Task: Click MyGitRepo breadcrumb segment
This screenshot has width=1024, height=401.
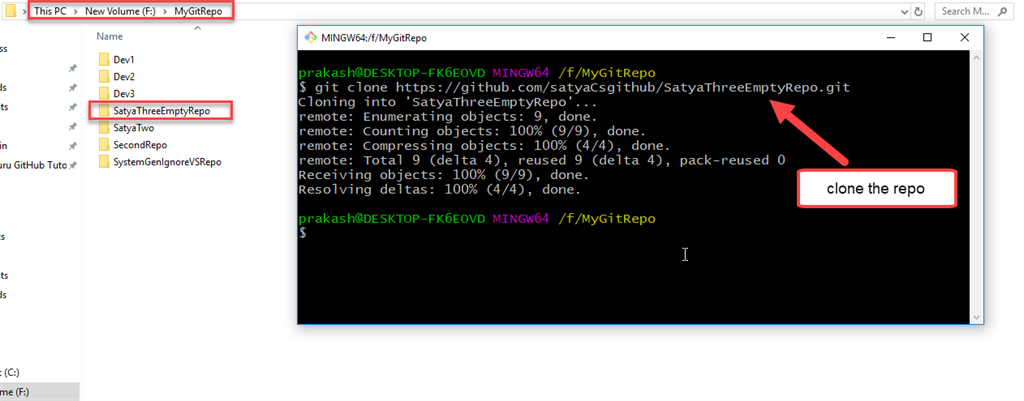Action: (x=198, y=12)
